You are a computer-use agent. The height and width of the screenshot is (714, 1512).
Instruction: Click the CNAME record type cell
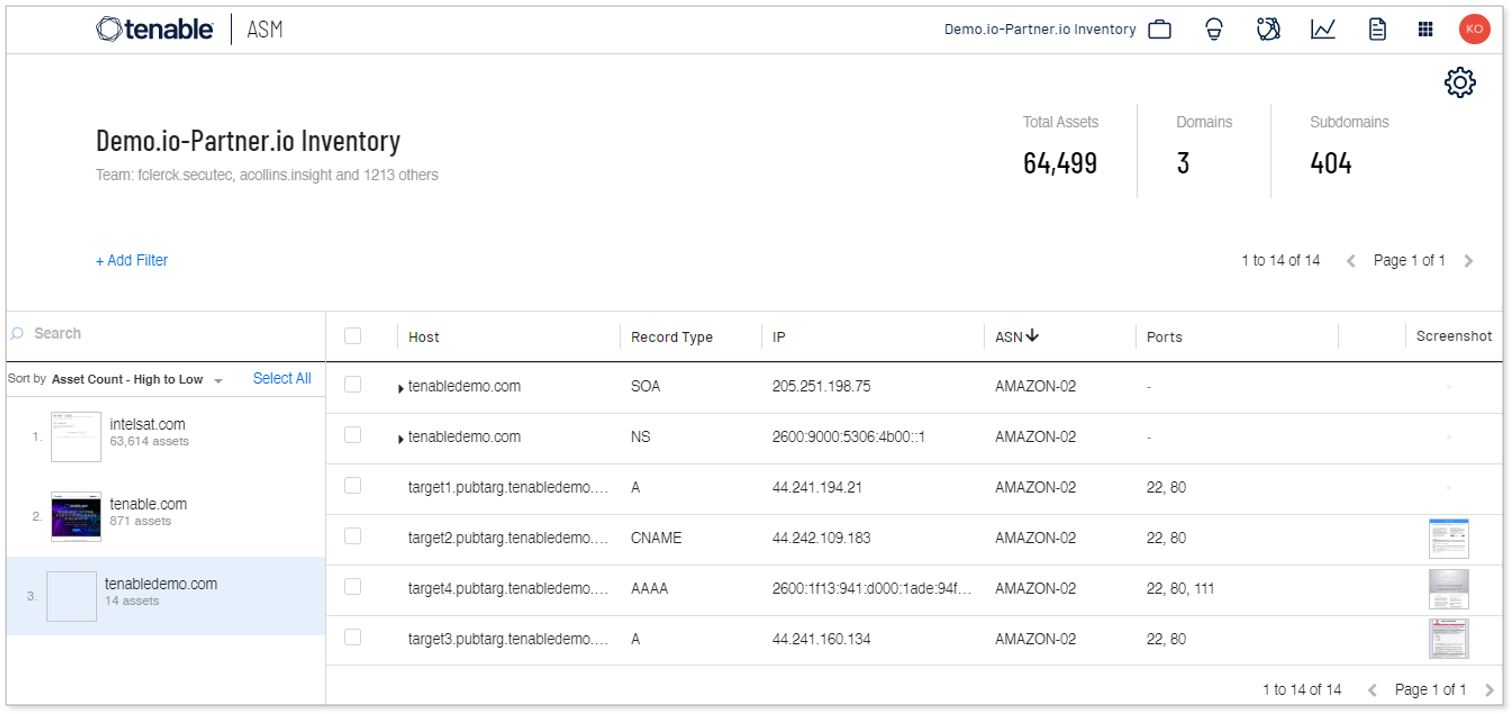(x=656, y=538)
